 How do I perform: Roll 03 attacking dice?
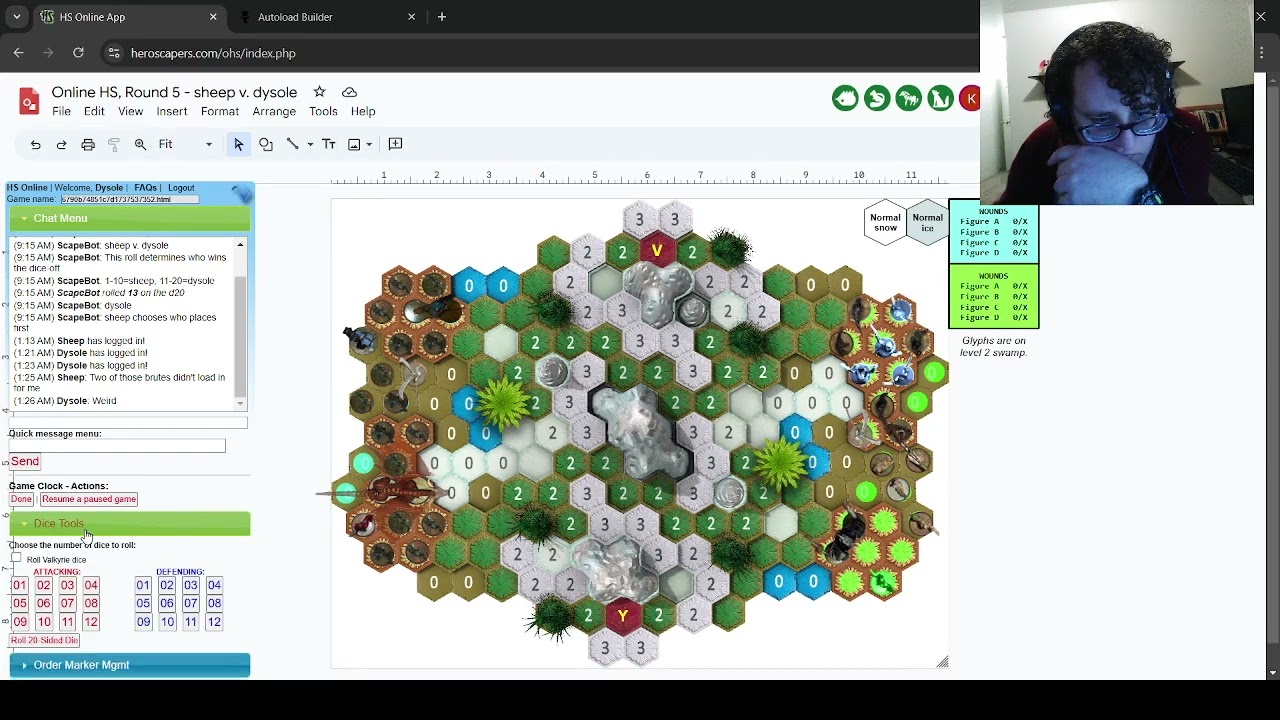tap(67, 585)
